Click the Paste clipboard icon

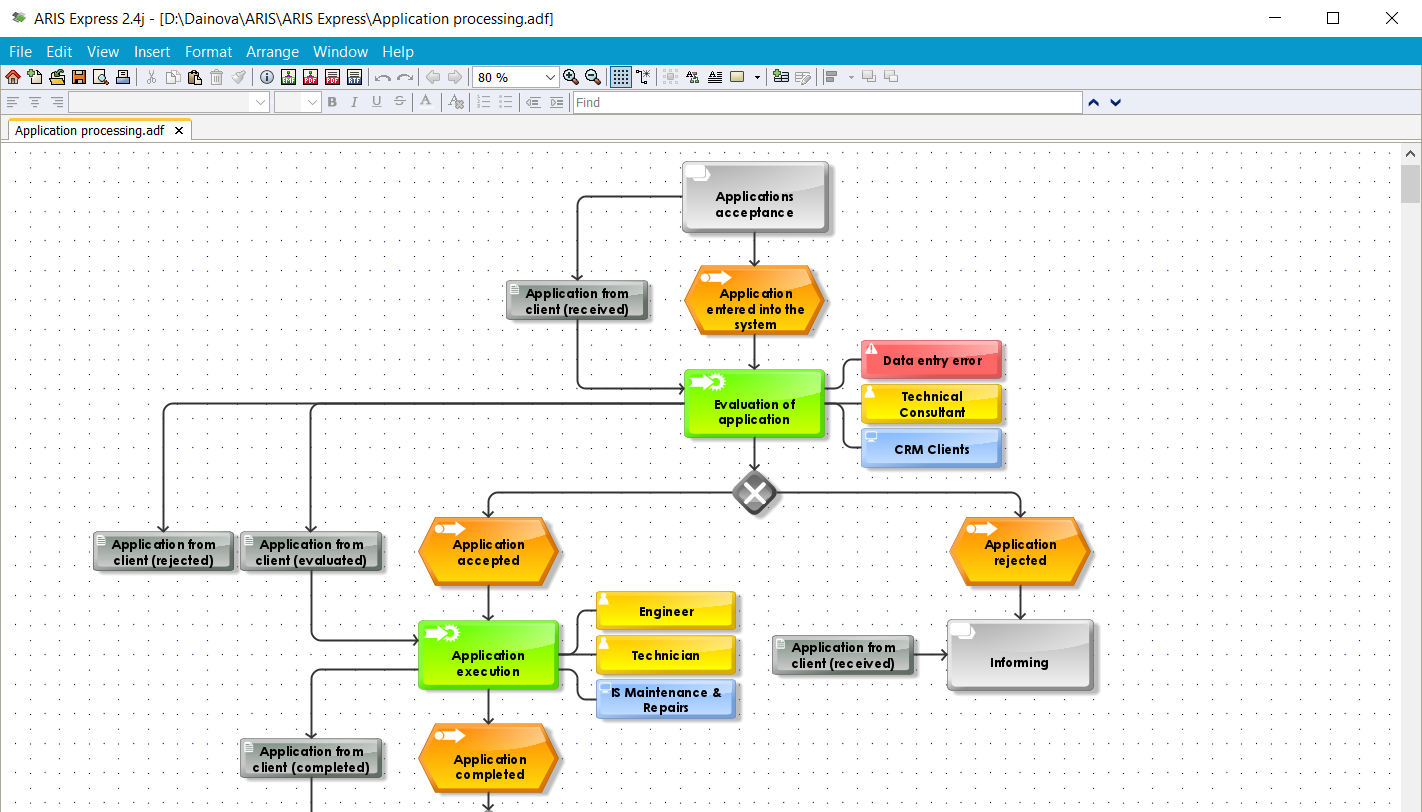pyautogui.click(x=193, y=77)
